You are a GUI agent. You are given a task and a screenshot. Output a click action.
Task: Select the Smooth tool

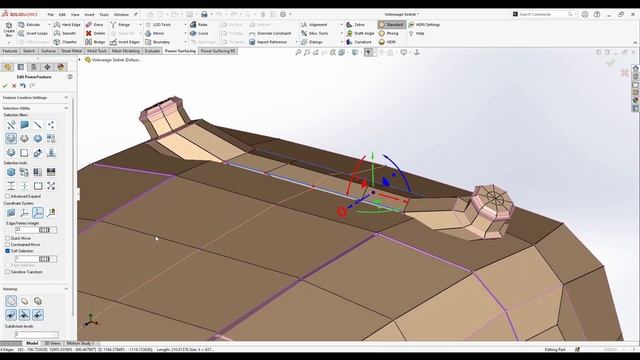65,33
